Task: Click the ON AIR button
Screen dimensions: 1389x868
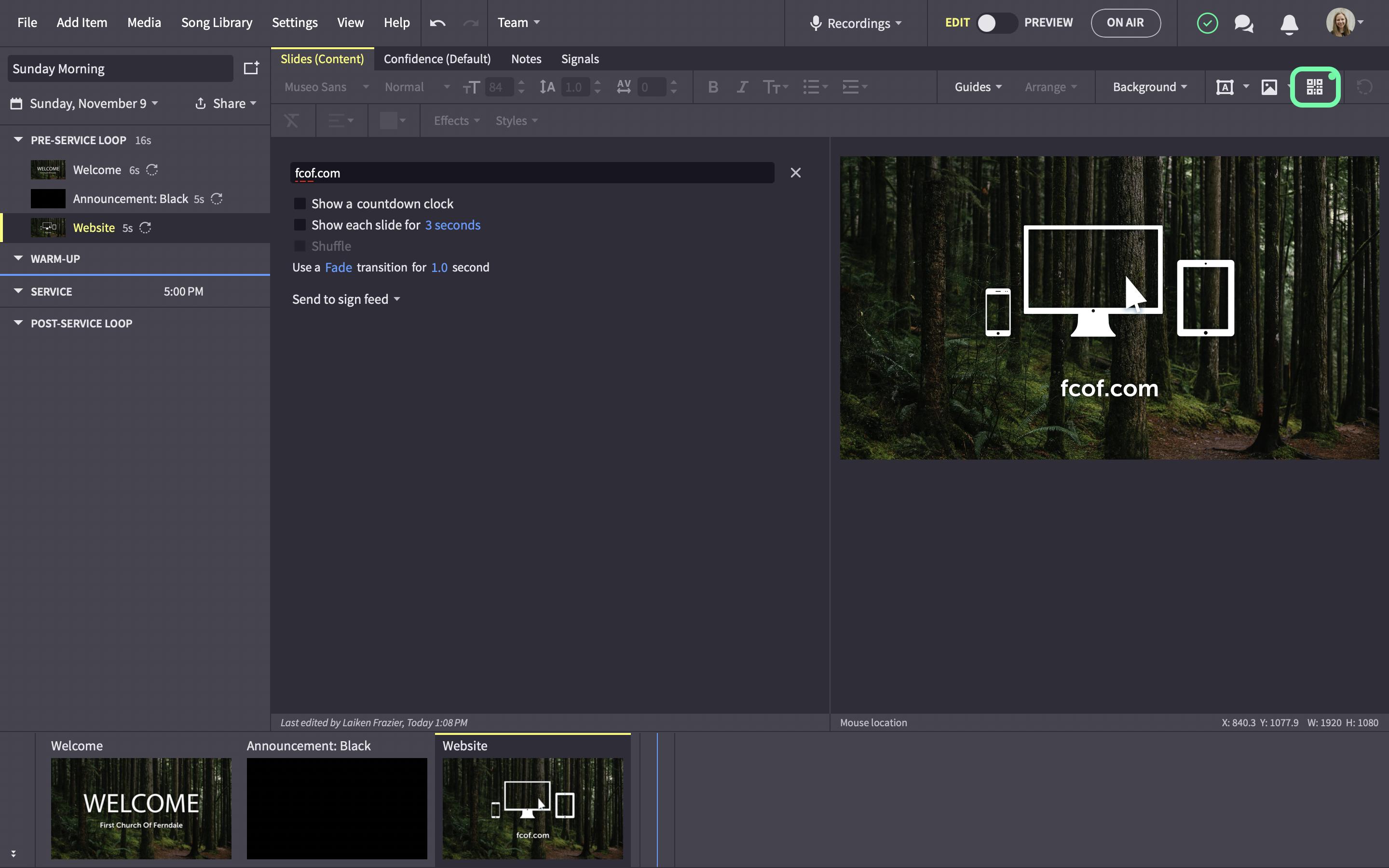Action: (x=1125, y=23)
